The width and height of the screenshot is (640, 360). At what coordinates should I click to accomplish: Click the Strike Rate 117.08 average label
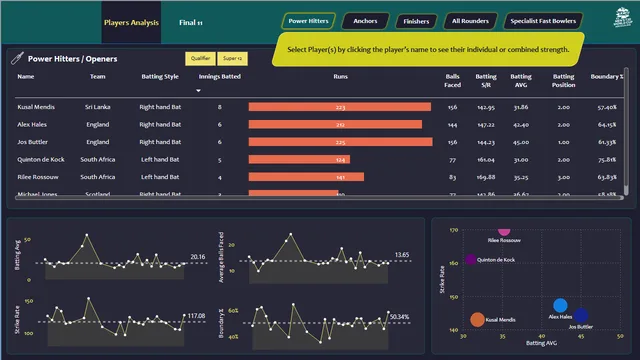196,316
